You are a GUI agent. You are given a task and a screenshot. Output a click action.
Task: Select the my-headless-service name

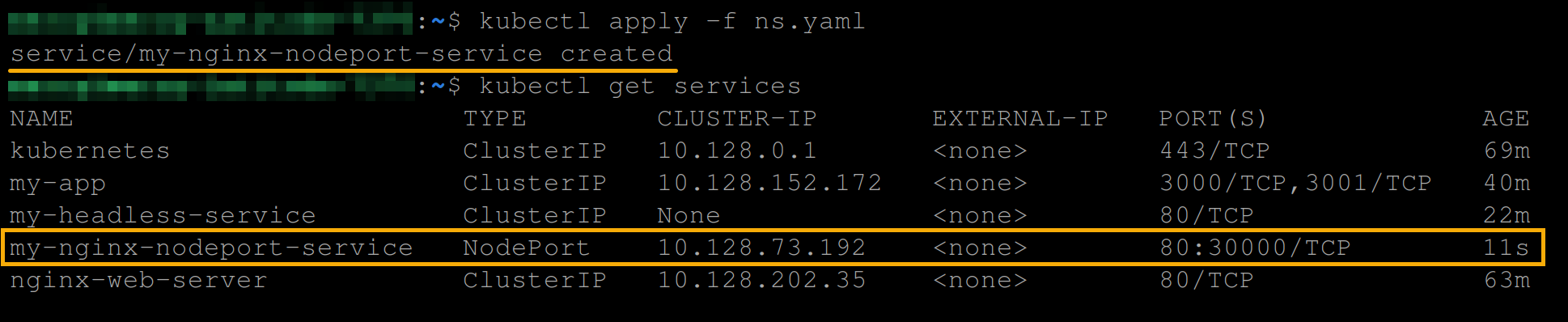tap(163, 215)
